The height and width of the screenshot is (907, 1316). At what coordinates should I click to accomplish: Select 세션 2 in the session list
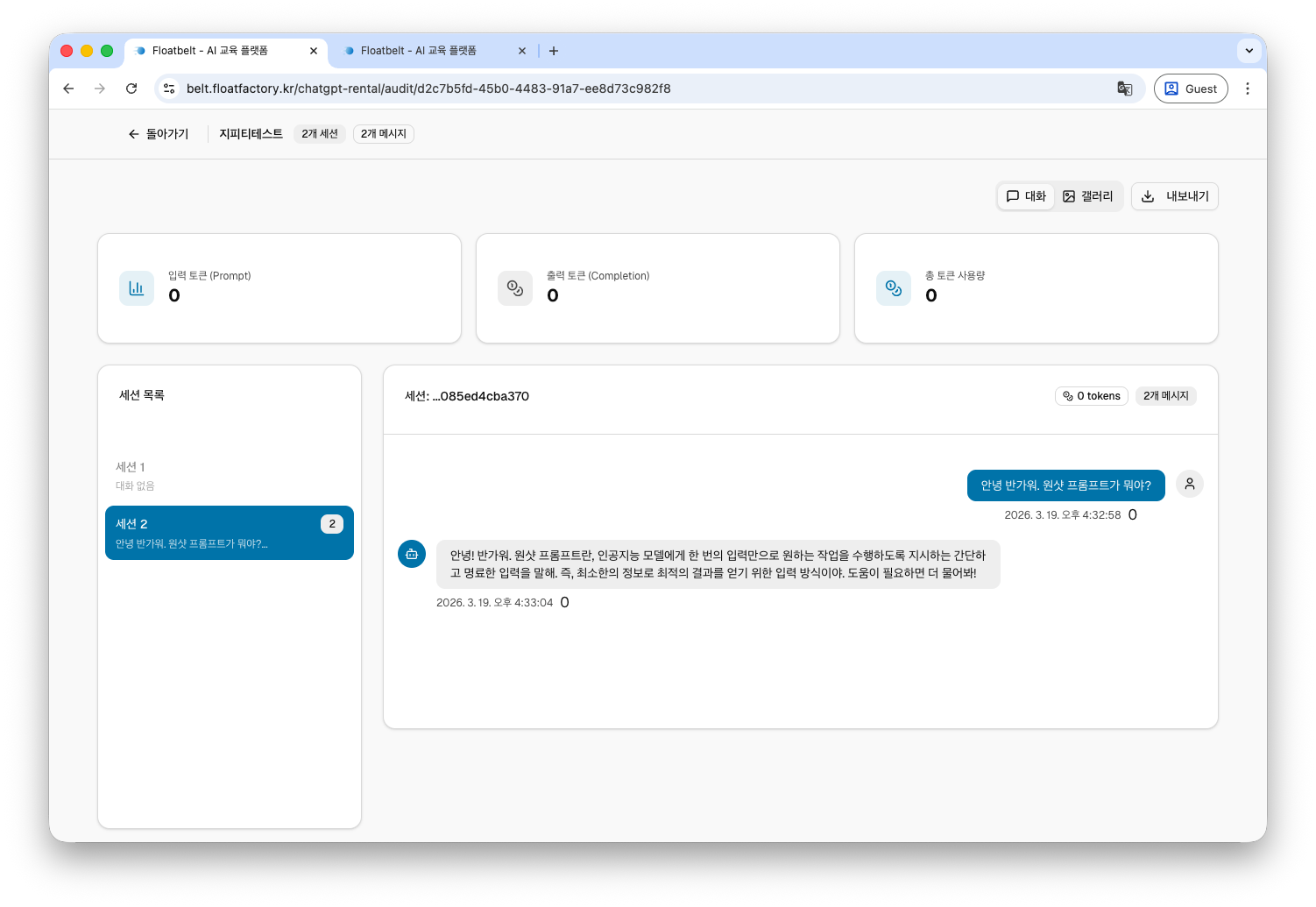[x=230, y=533]
